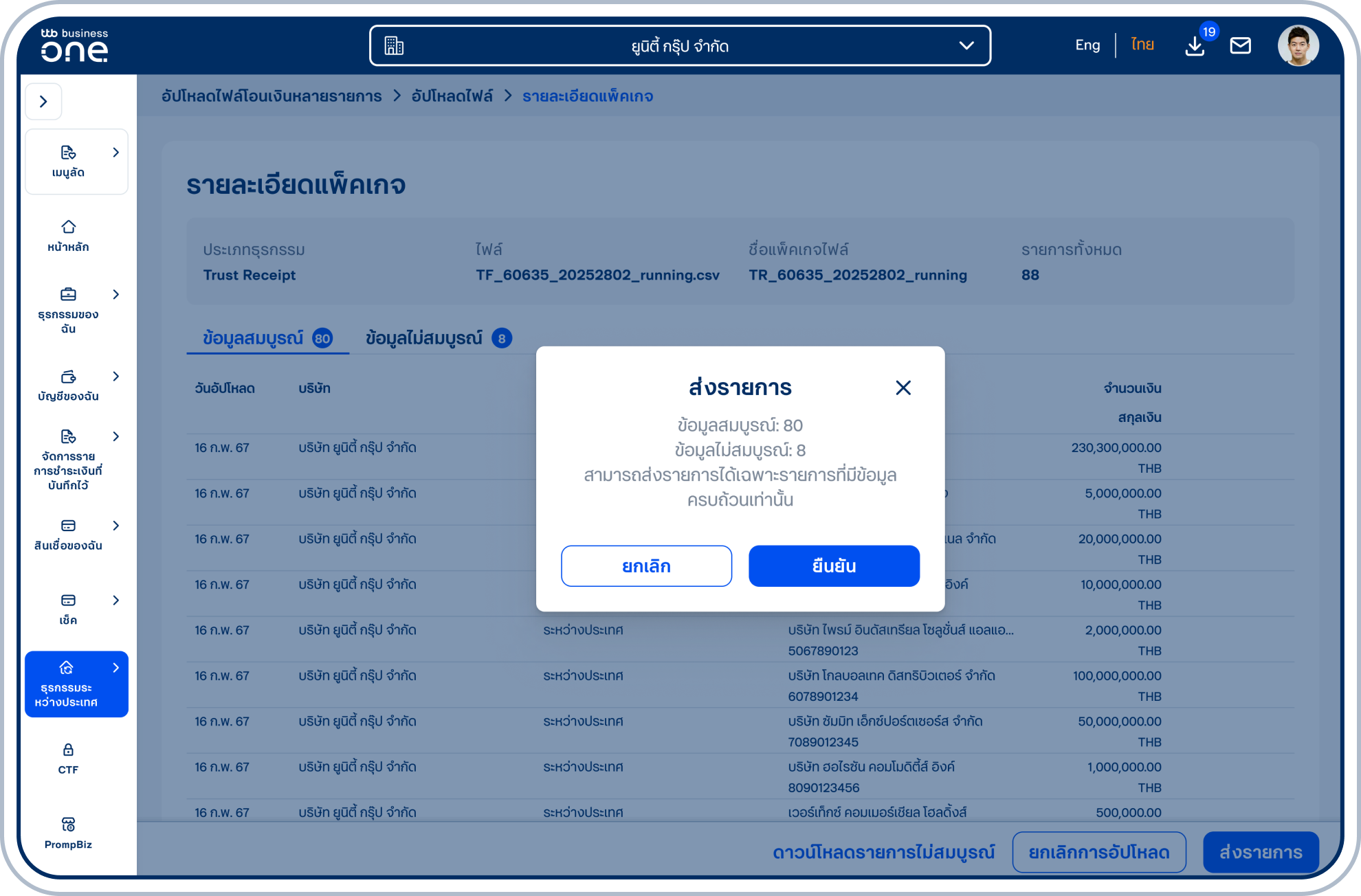Expand the collapsed sidebar with chevron
Viewport: 1361px width, 896px height.
coord(43,102)
